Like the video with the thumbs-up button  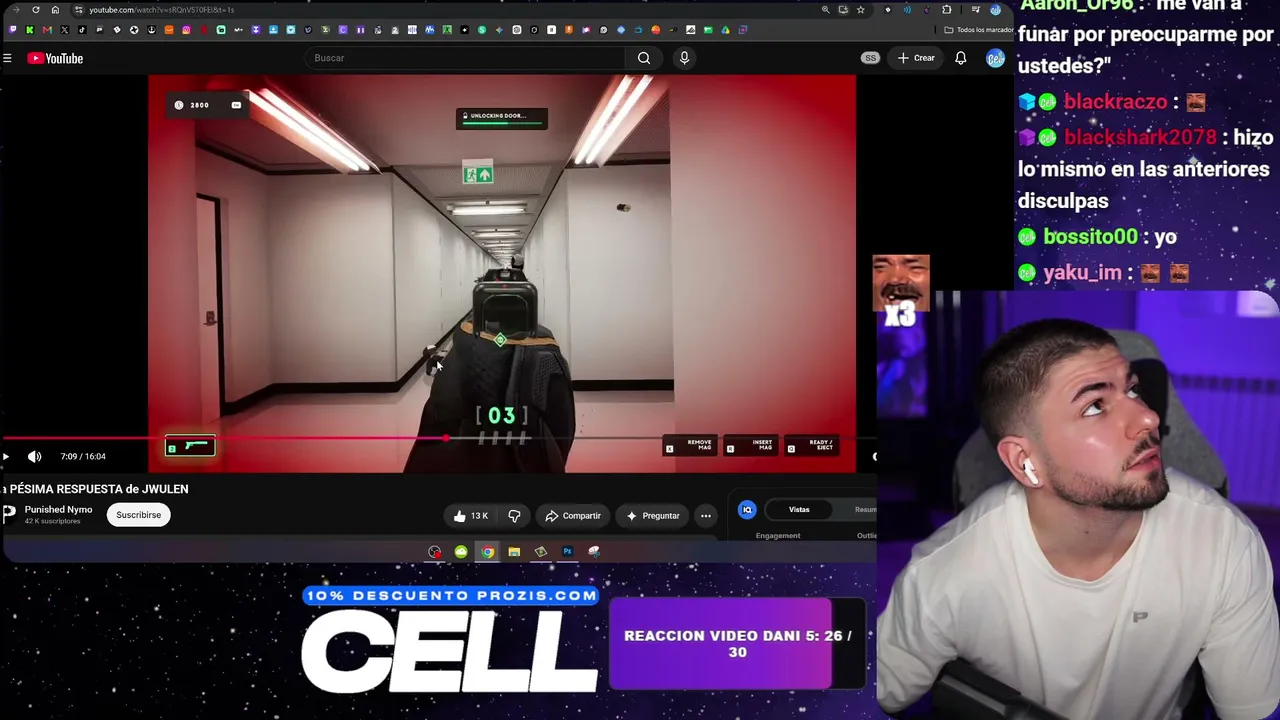(x=470, y=516)
